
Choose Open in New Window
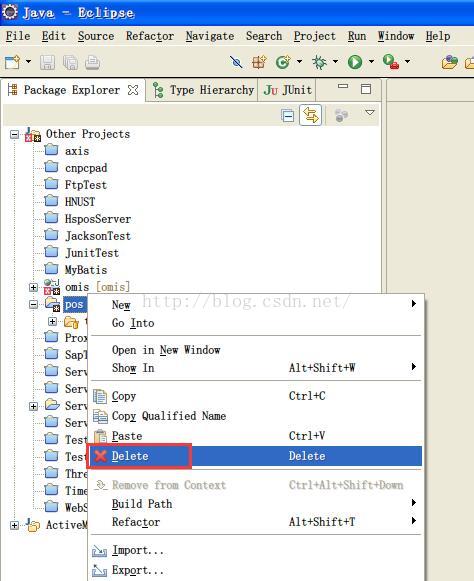(256, 350)
